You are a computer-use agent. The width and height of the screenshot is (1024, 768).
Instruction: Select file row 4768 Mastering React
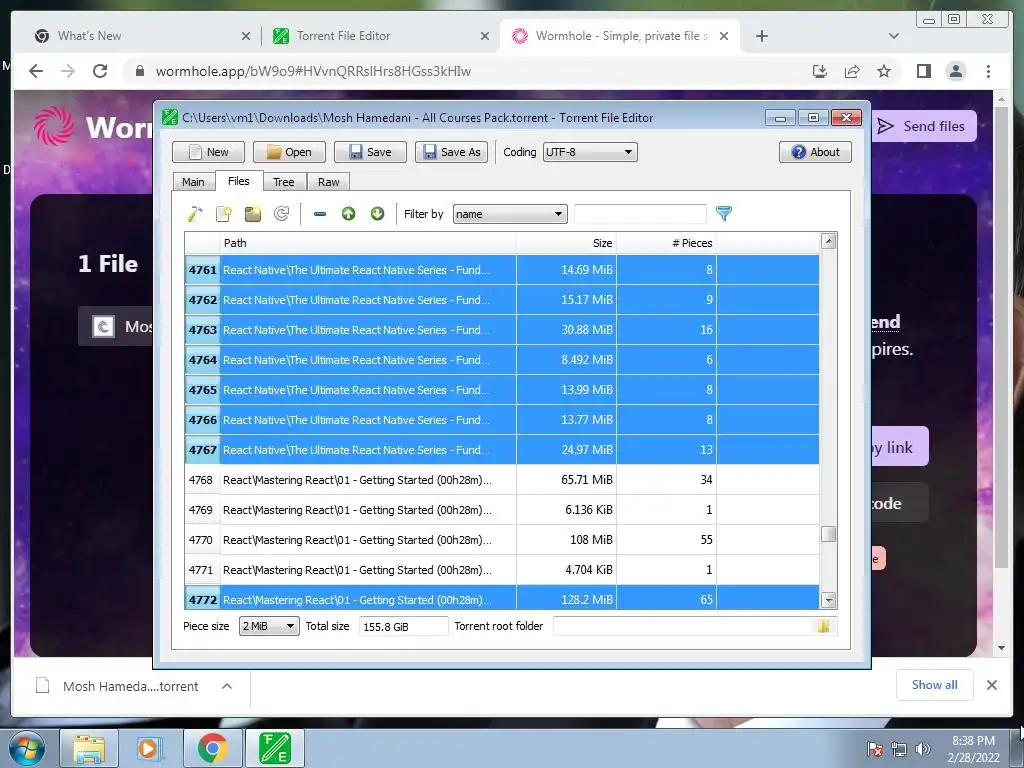pos(502,480)
